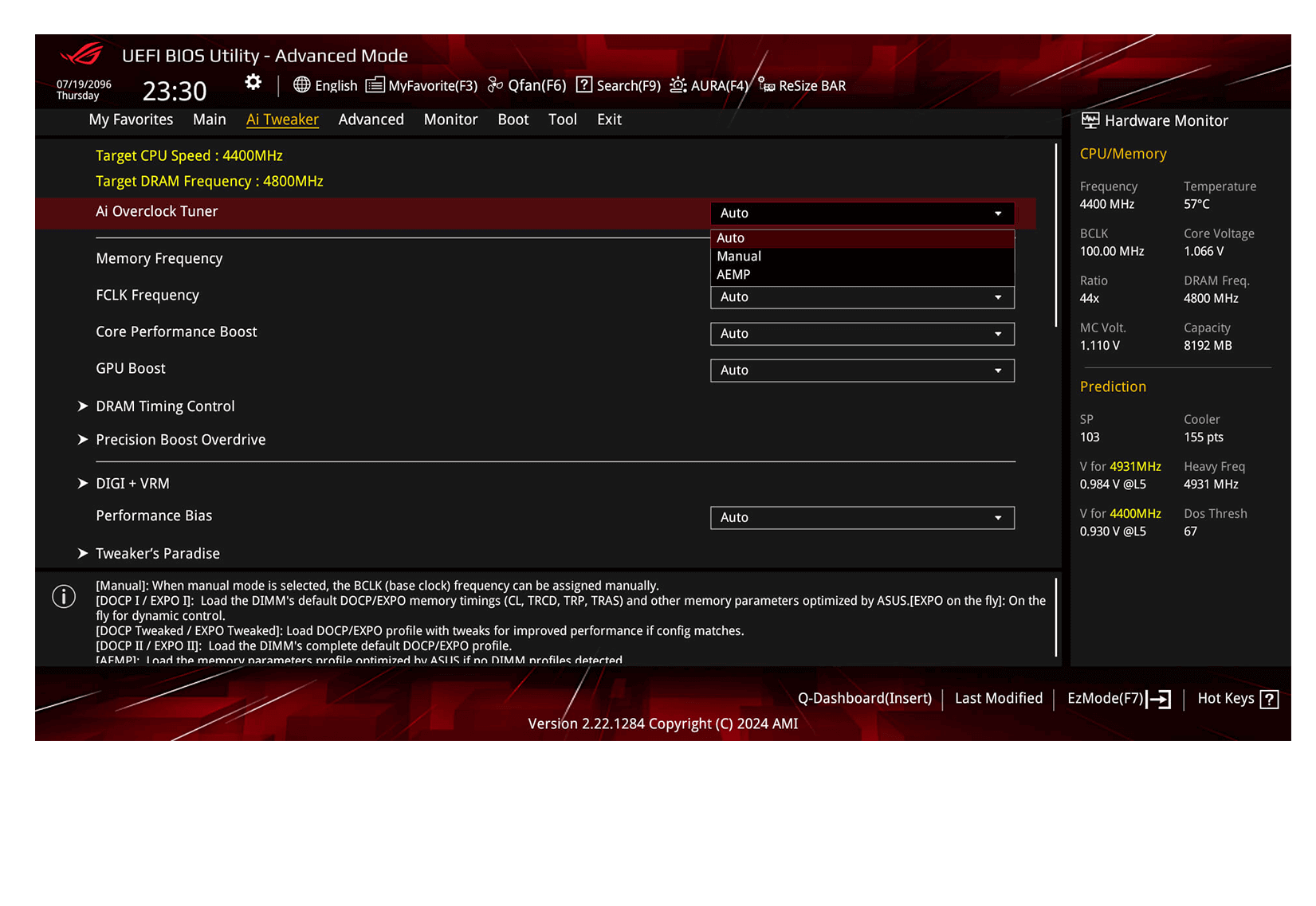The image size is (1316, 906).
Task: Open the Boot menu
Action: pos(513,119)
